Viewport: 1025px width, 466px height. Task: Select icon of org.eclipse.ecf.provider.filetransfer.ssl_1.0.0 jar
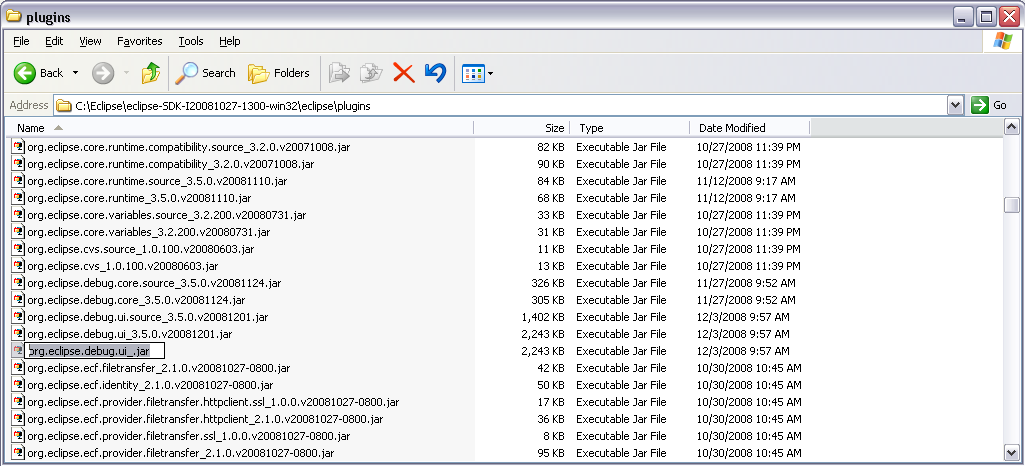click(x=18, y=436)
